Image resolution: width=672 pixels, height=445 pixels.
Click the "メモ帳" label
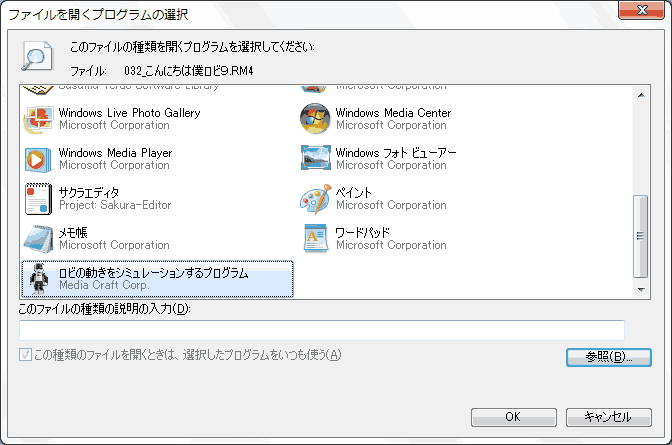pos(73,232)
